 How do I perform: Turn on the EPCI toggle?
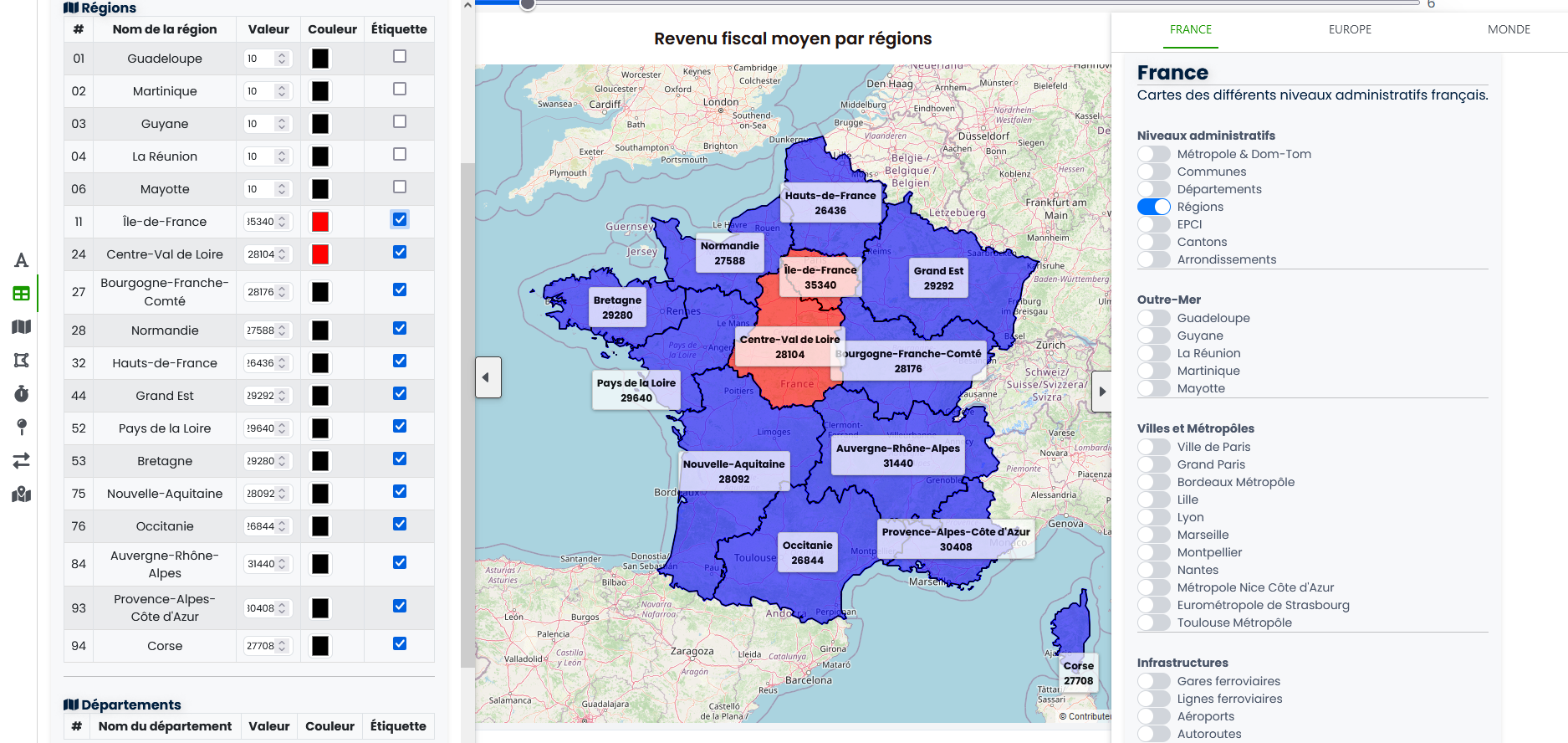[1154, 224]
